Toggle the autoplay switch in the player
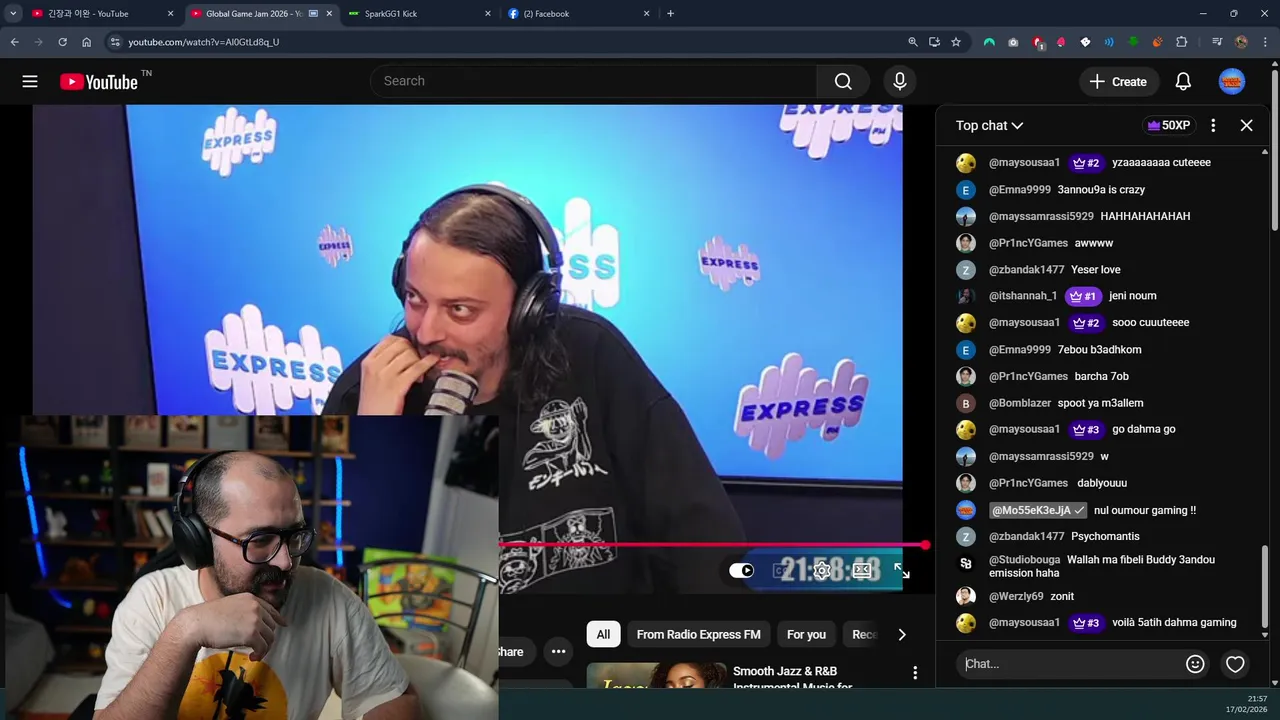This screenshot has width=1280, height=720. pos(741,570)
